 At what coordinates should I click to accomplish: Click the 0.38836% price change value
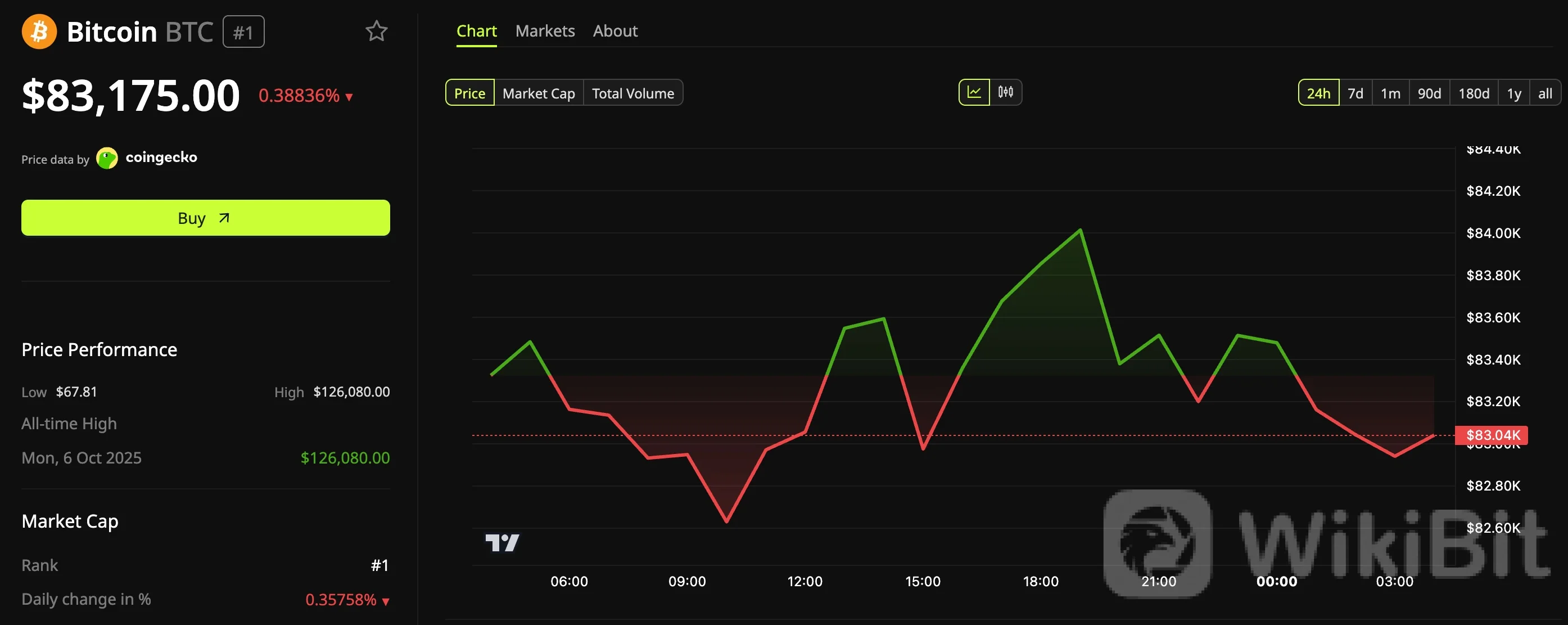[299, 96]
